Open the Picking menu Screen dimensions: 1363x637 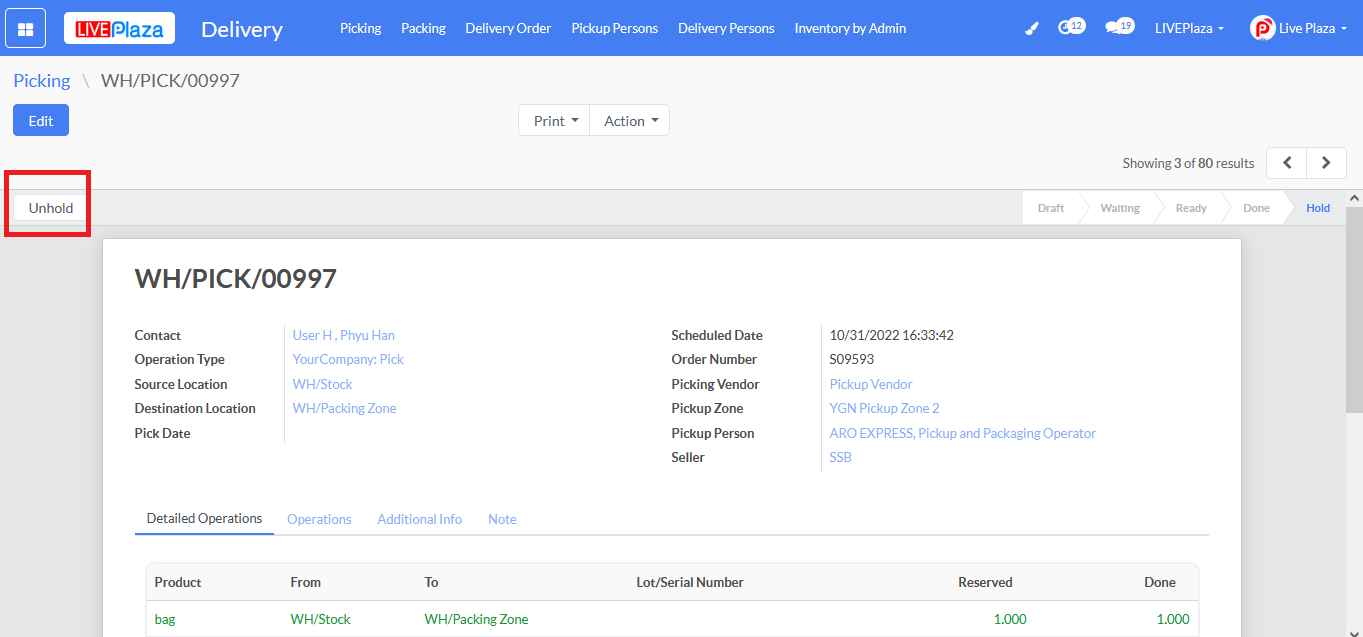360,28
